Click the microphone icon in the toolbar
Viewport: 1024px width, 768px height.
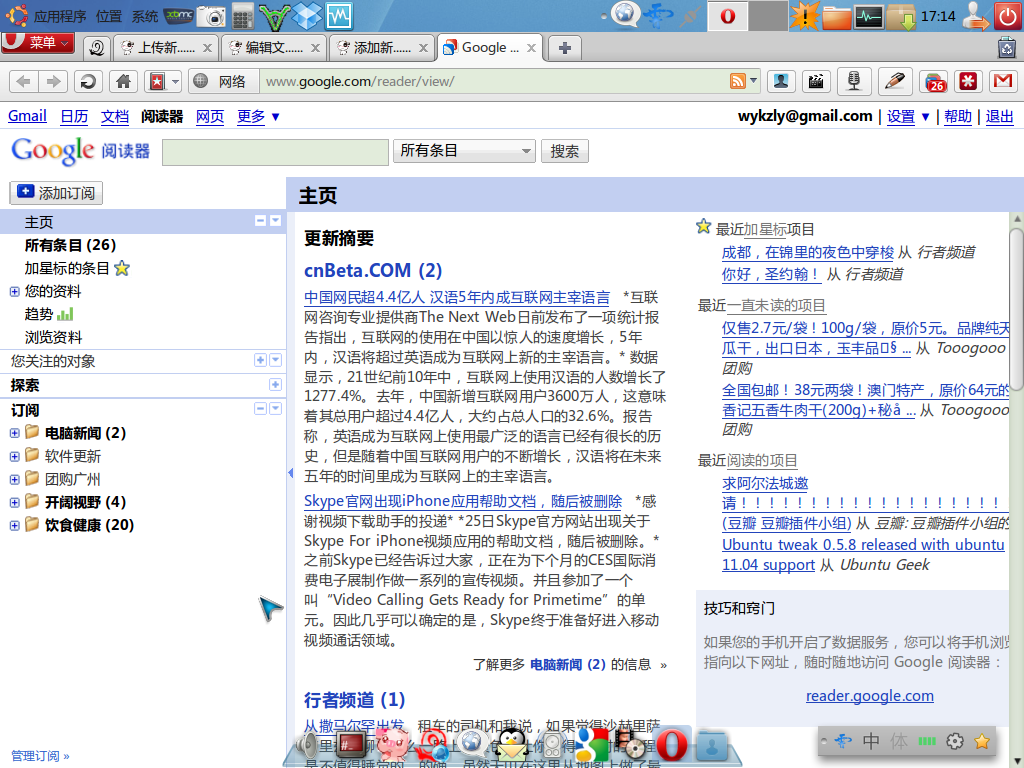tap(854, 82)
